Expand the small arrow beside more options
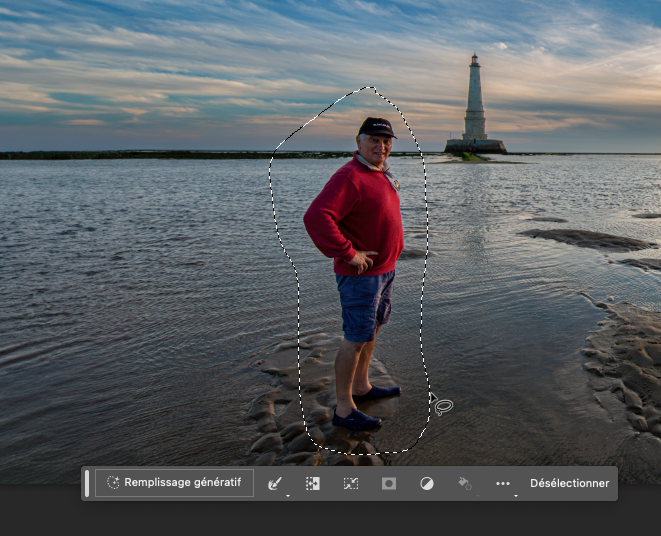 [516, 496]
